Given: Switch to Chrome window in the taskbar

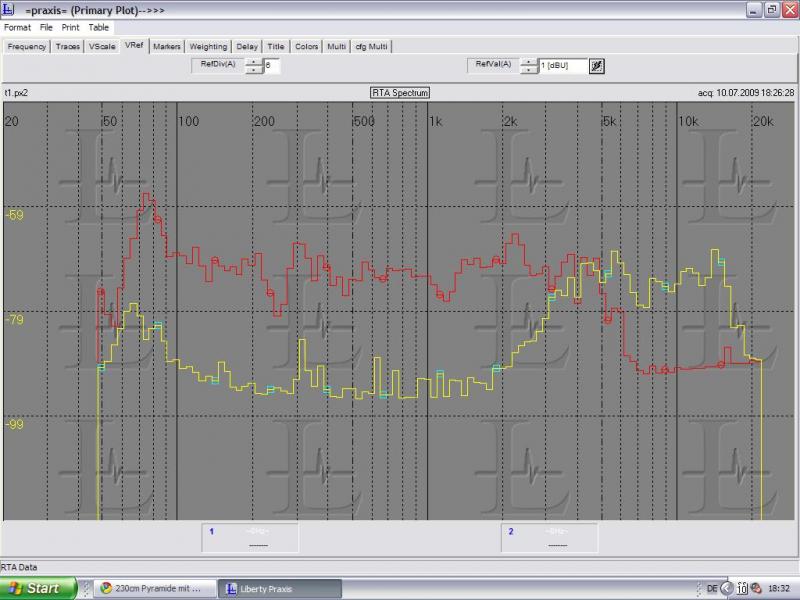Looking at the screenshot, I should (153, 588).
